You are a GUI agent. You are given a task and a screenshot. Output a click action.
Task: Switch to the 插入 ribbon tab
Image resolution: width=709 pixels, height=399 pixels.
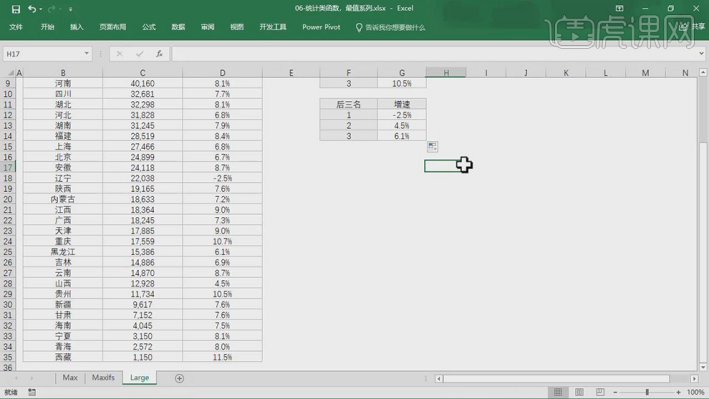(x=77, y=27)
